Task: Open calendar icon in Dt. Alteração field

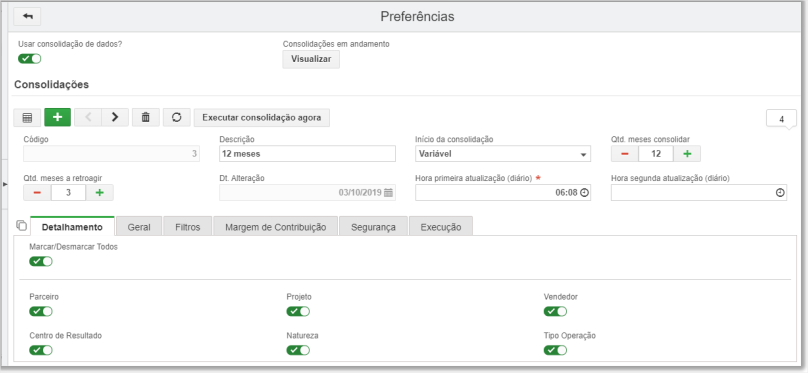Action: click(389, 193)
